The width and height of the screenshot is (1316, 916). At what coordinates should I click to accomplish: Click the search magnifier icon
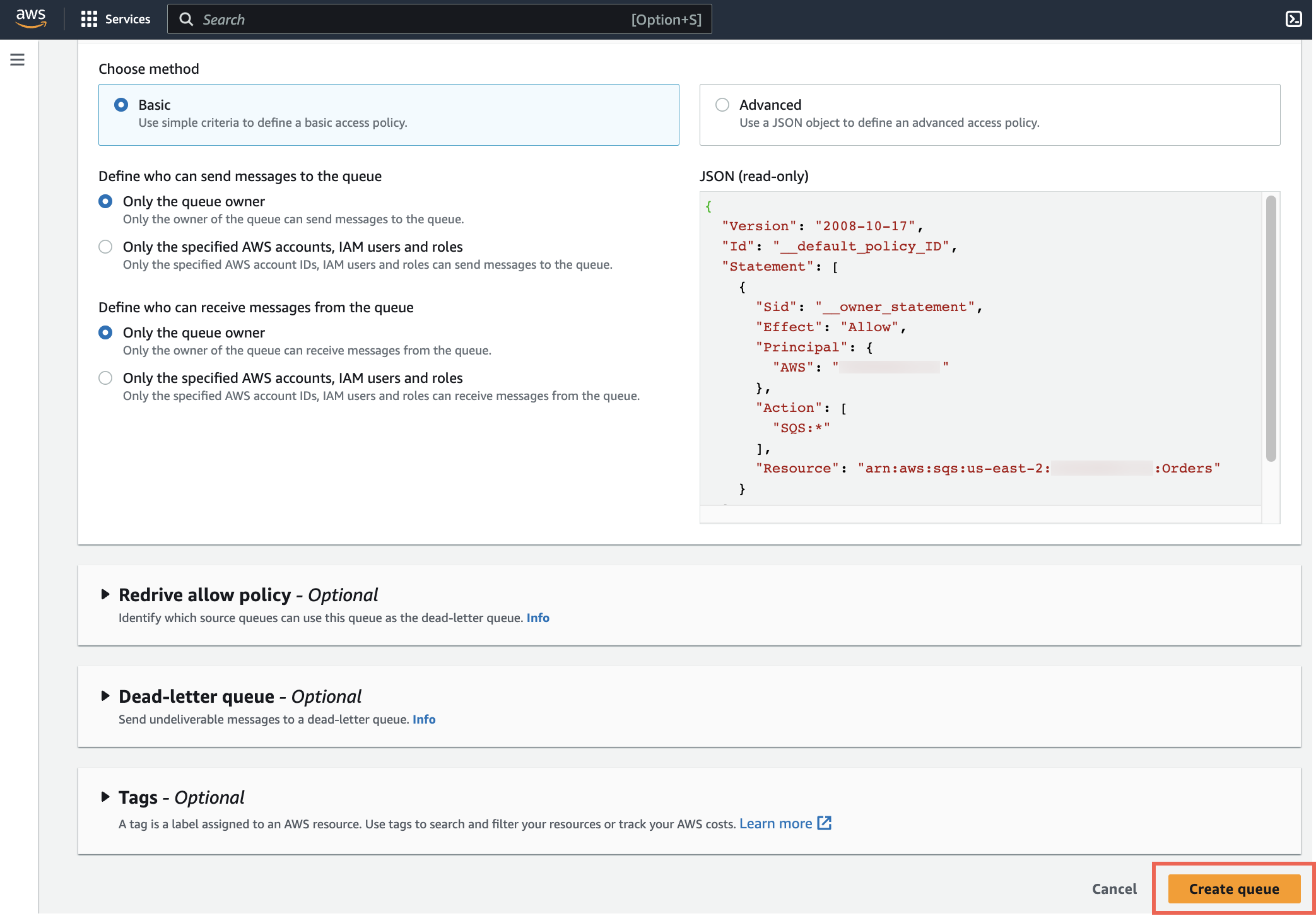pyautogui.click(x=186, y=20)
